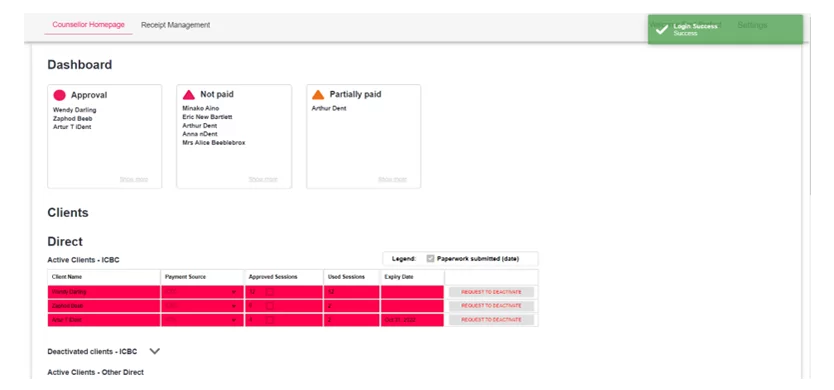Viewport: 834px width, 390px height.
Task: Toggle paperwork checkbox in Zaphod Beeb row
Action: (270, 306)
